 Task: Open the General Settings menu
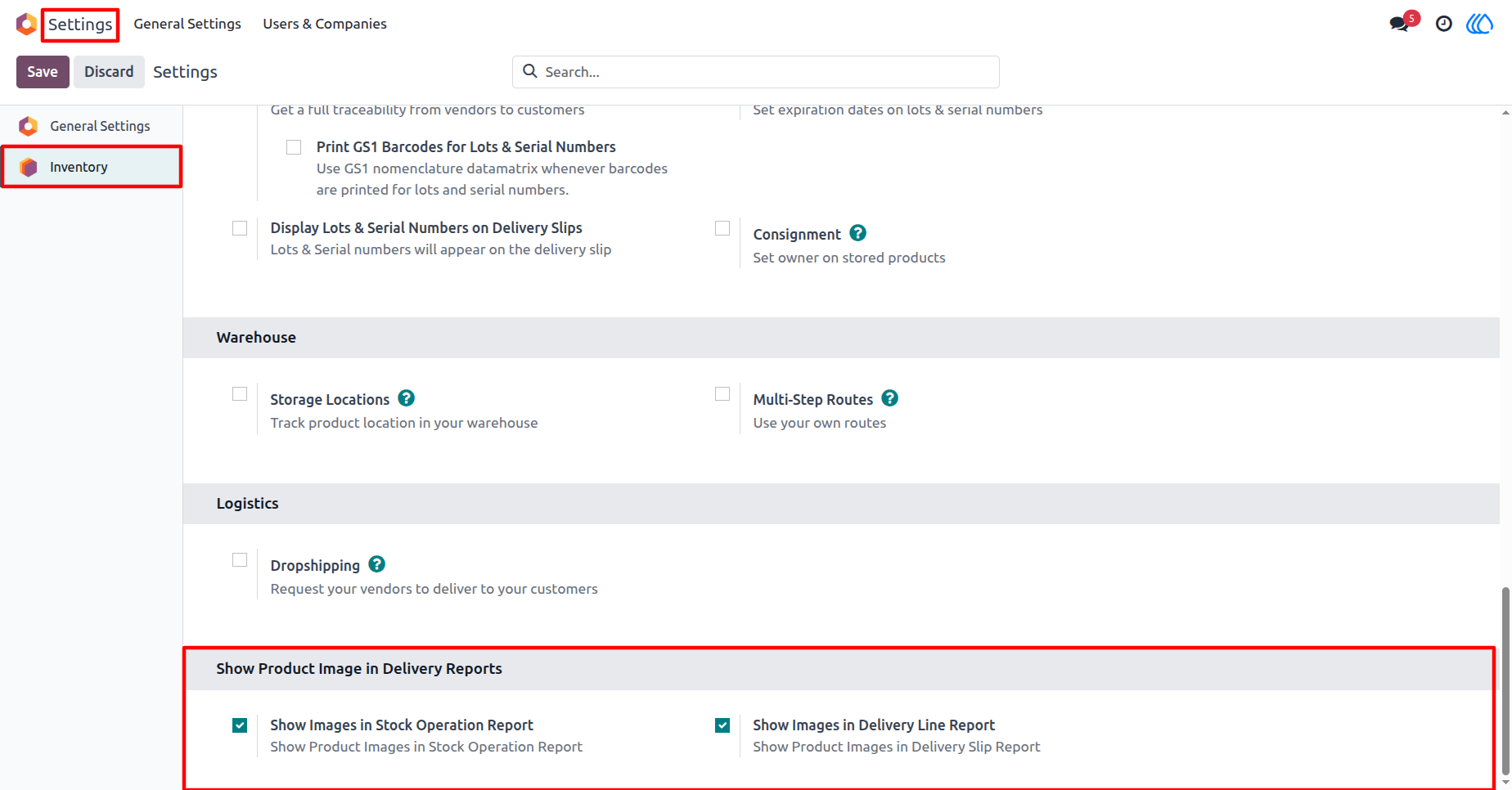click(187, 24)
